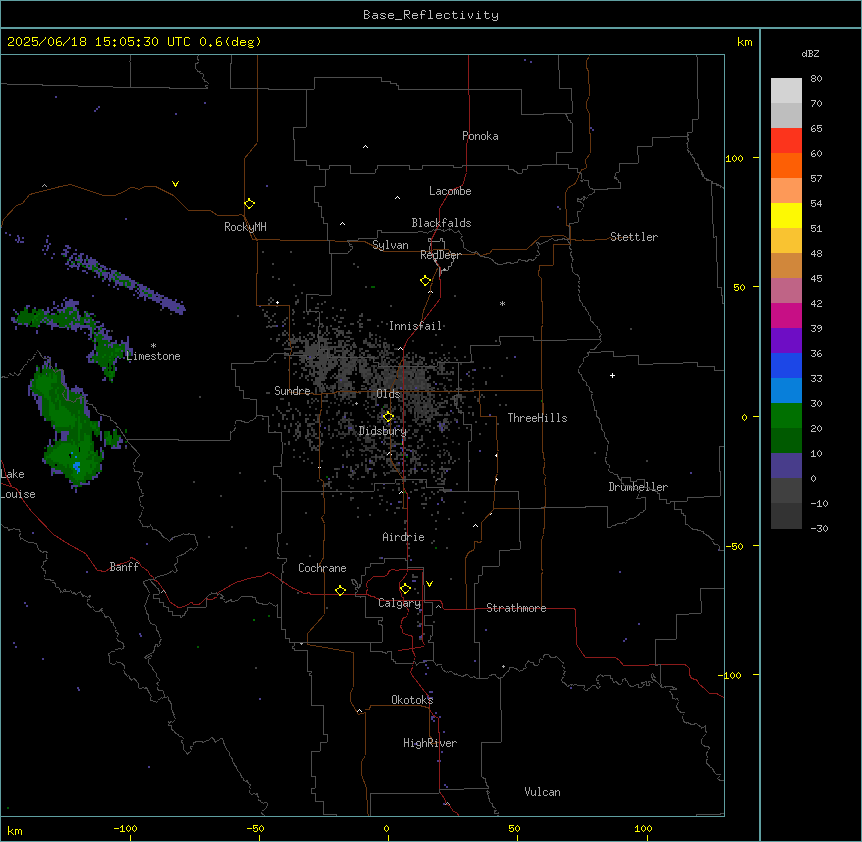Select the ThreeHills label
This screenshot has height=842, width=862.
click(537, 418)
